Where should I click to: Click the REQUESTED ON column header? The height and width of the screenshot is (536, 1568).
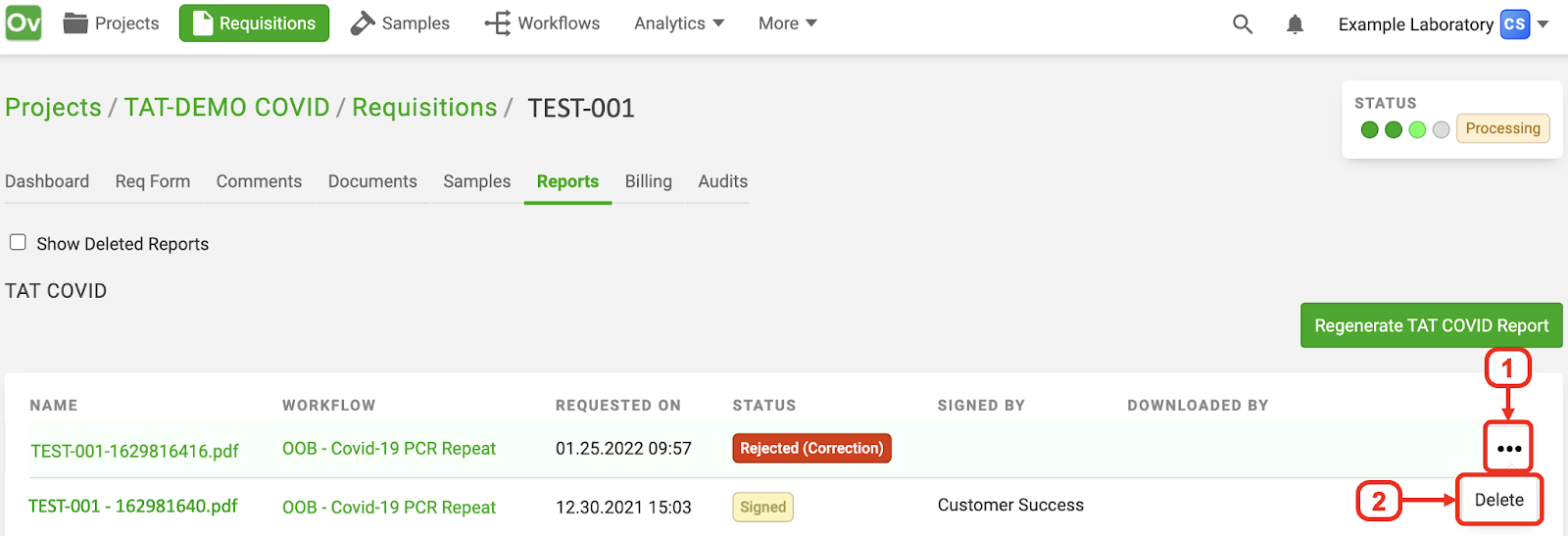[618, 406]
